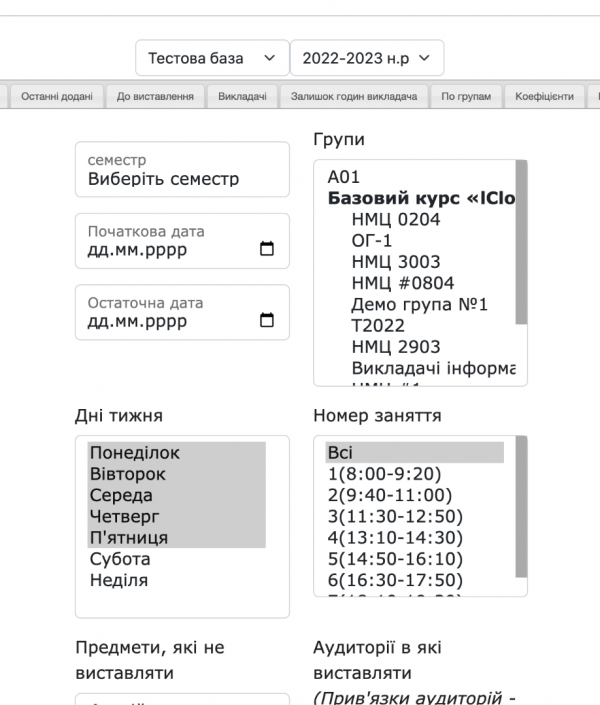Pick Демо група №1 from groups
Image resolution: width=600 pixels, height=705 pixels.
[x=419, y=304]
